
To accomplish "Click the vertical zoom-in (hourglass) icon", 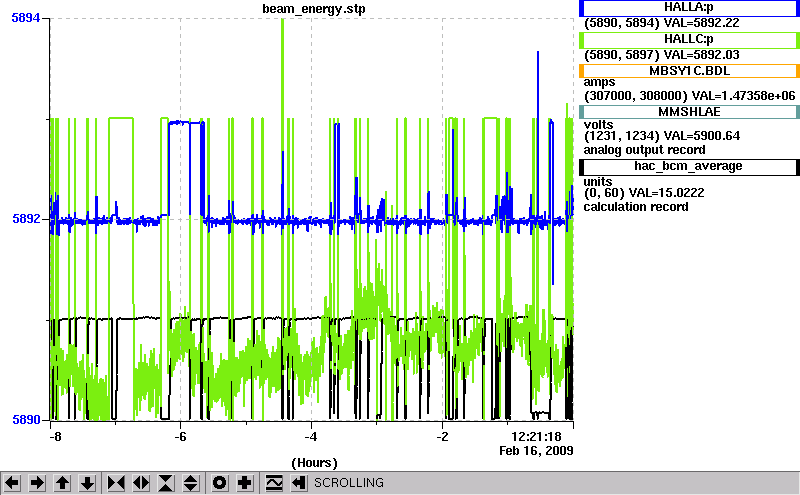I will 166,483.
